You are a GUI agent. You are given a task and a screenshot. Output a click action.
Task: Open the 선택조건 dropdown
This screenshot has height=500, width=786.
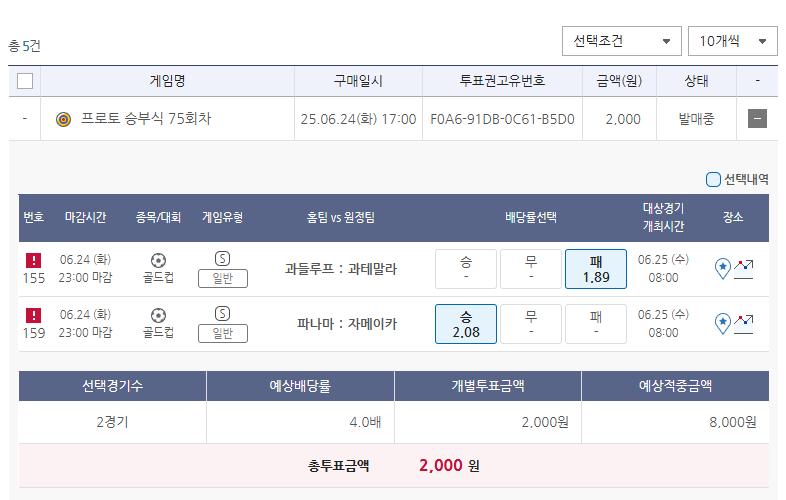pyautogui.click(x=622, y=41)
